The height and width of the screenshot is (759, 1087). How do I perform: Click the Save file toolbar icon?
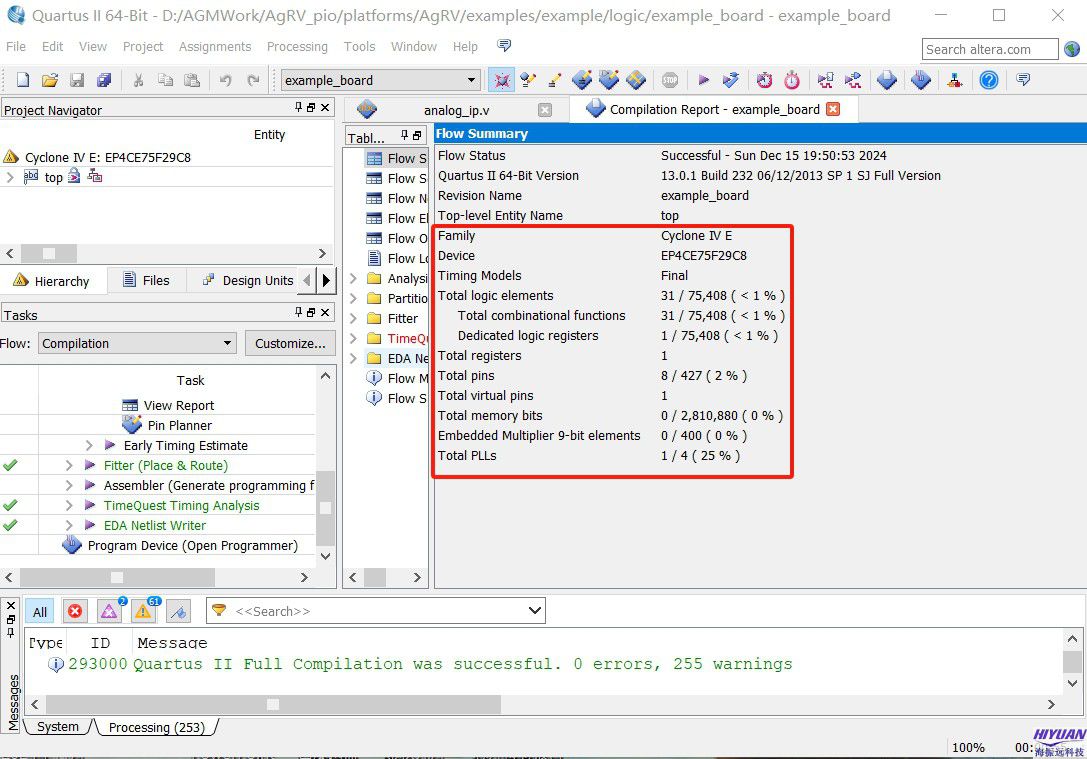(x=77, y=81)
